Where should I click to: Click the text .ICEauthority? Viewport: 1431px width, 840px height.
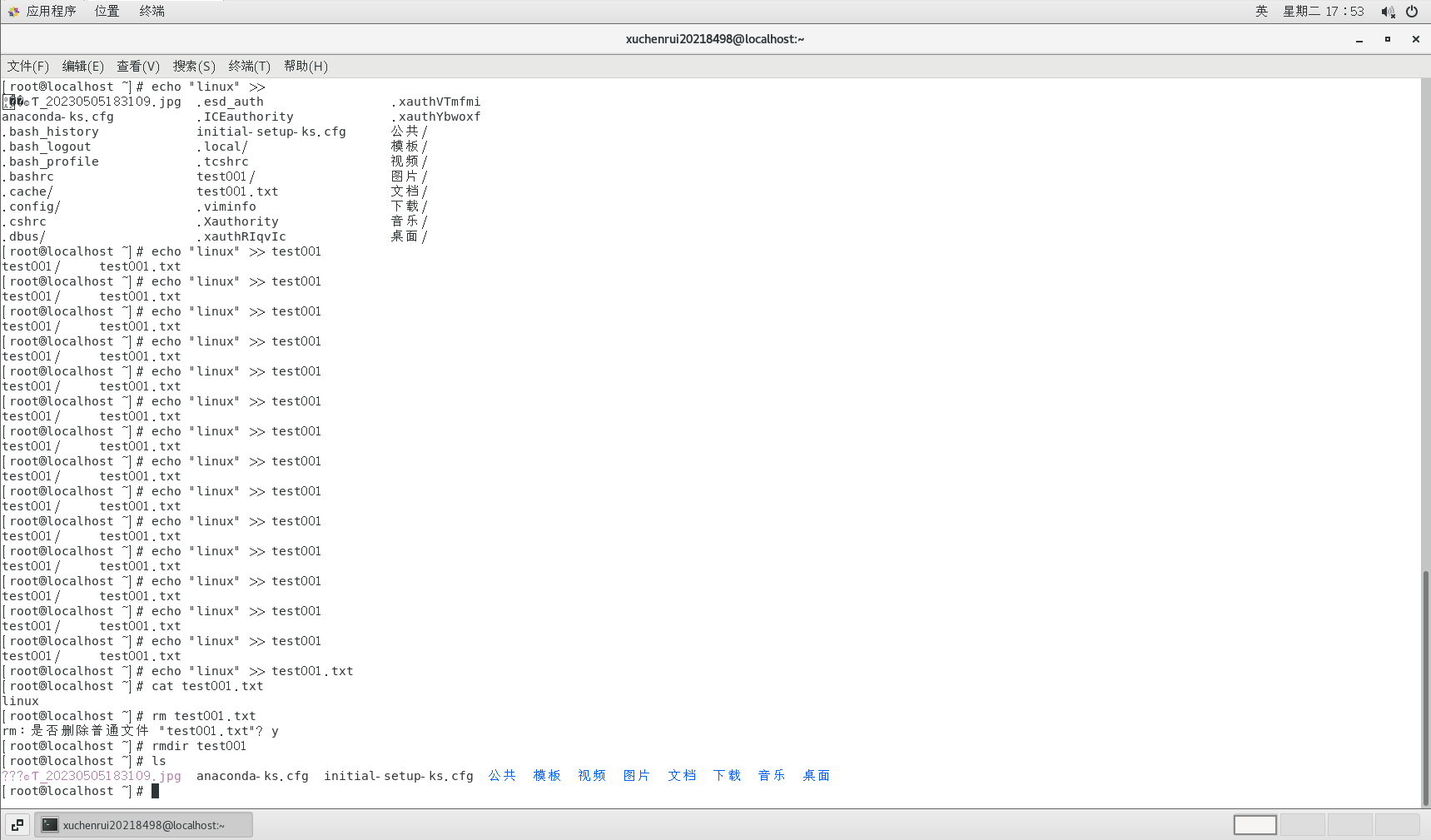pyautogui.click(x=245, y=117)
